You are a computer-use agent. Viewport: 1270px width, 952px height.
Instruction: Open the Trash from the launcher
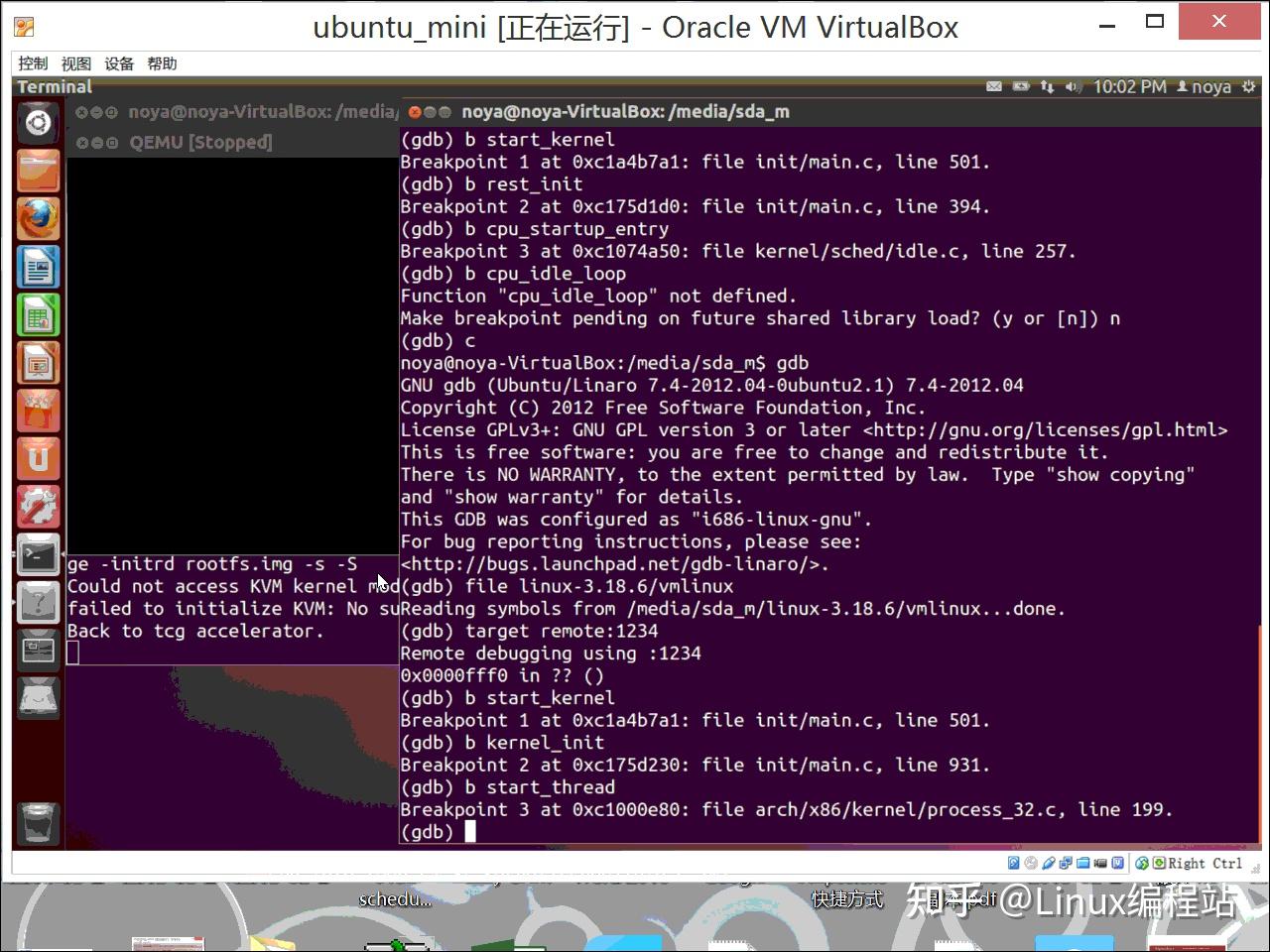[x=38, y=824]
